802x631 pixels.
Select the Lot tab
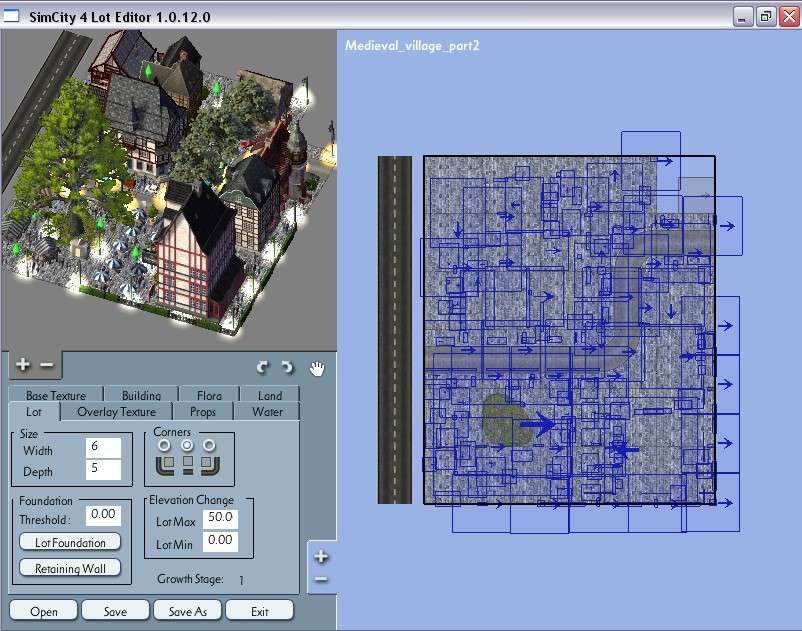click(x=34, y=412)
